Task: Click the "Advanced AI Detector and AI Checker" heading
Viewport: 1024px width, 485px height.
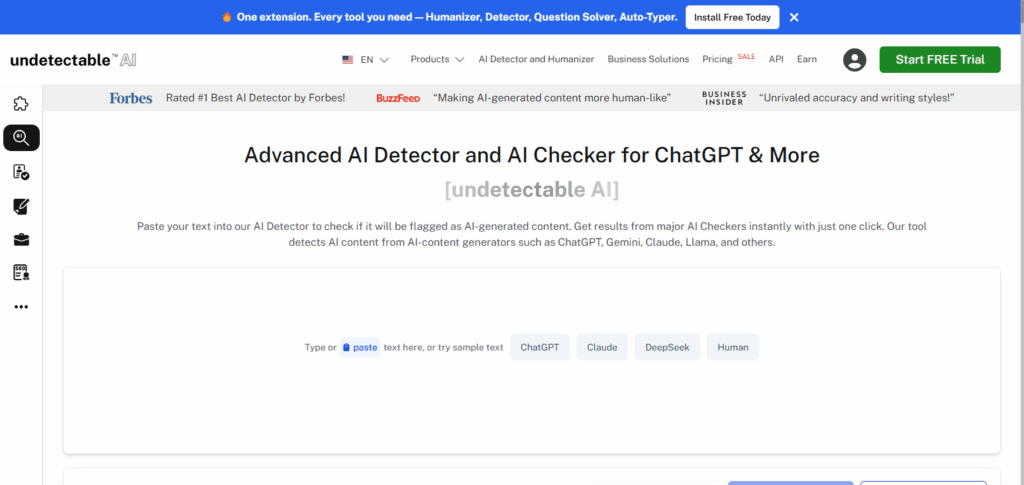Action: coord(532,156)
